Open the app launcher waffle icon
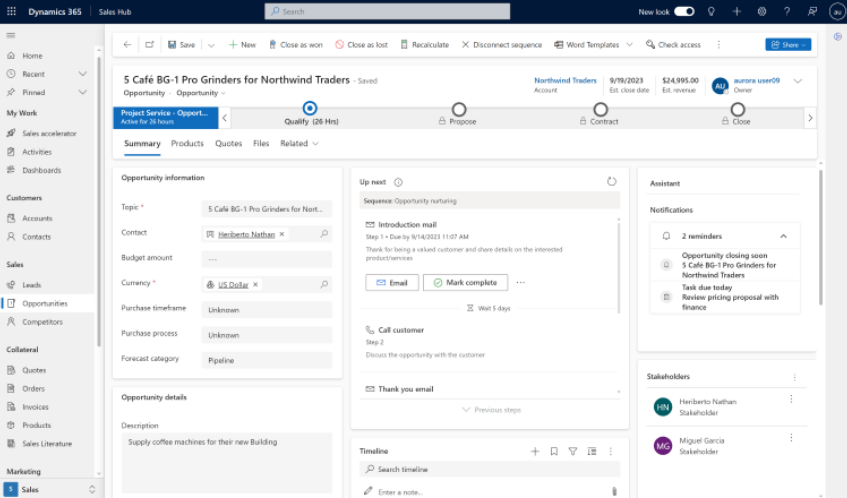Viewport: 847px width, 498px height. point(11,11)
